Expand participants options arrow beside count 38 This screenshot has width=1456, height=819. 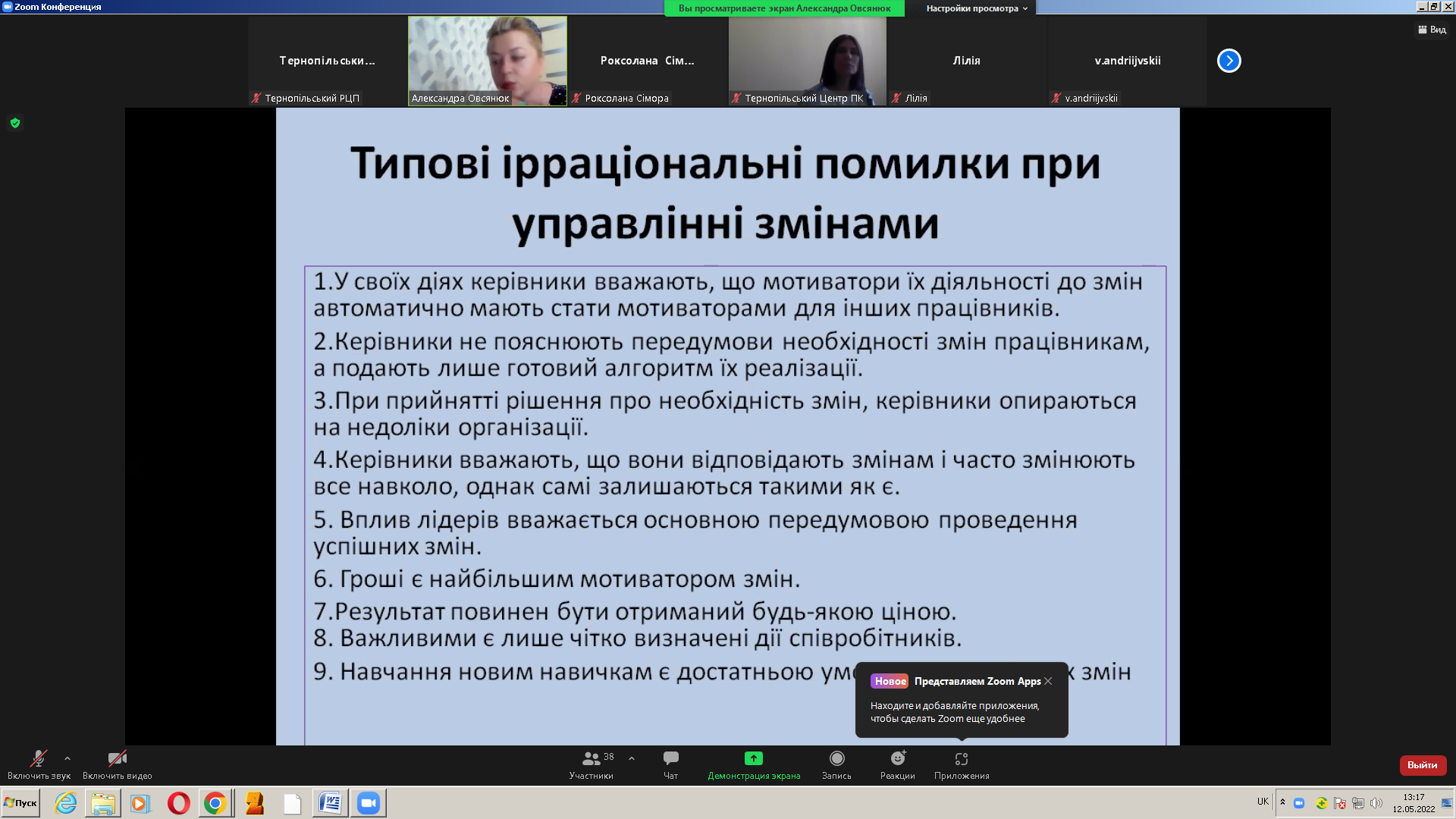click(x=632, y=758)
